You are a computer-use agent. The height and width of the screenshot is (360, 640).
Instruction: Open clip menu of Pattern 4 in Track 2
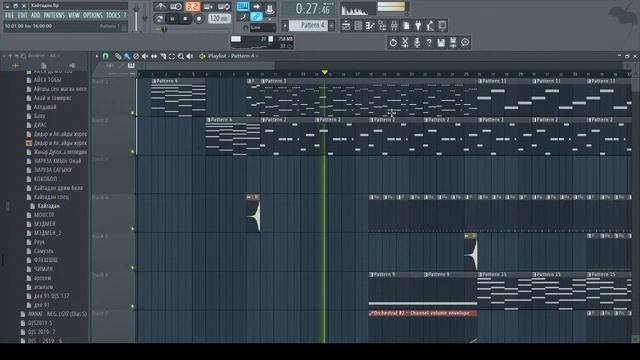pos(209,120)
